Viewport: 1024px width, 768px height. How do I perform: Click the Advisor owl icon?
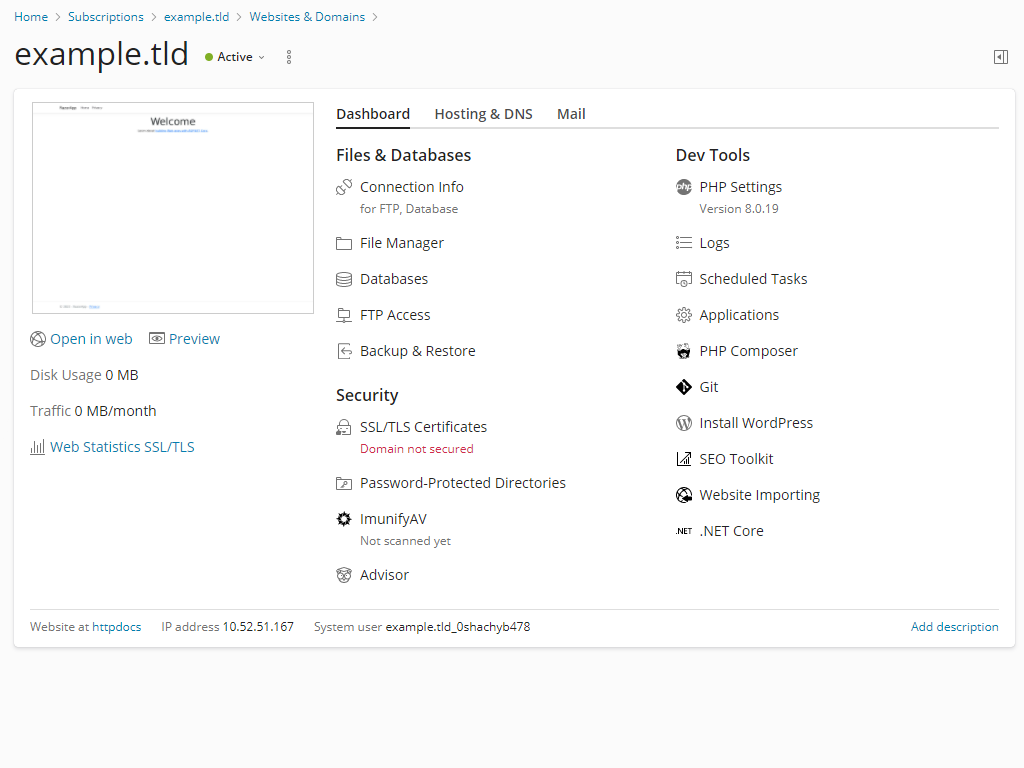tap(344, 575)
